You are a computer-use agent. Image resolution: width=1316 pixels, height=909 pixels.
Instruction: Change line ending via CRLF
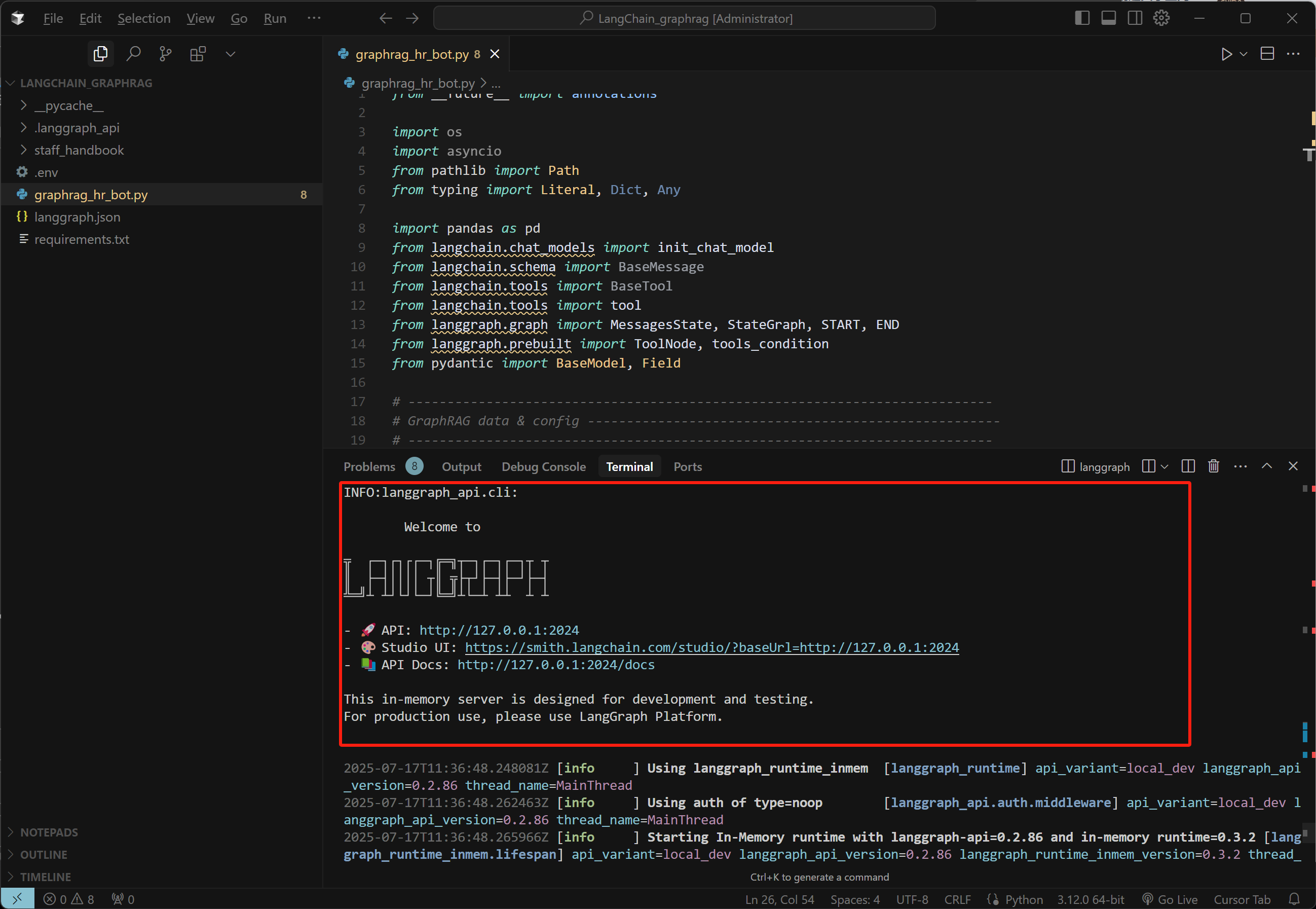(957, 899)
